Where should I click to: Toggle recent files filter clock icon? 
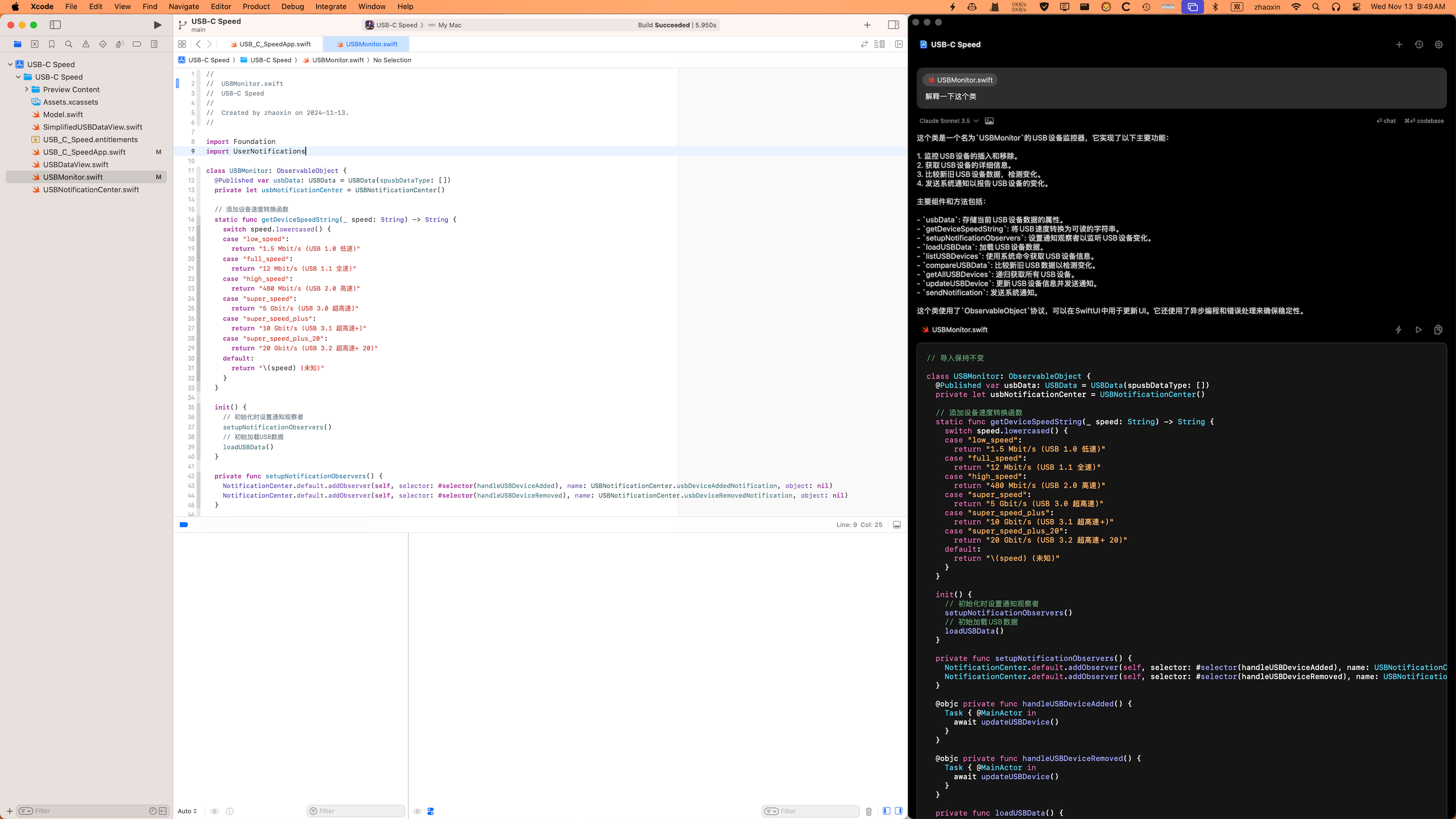152,811
